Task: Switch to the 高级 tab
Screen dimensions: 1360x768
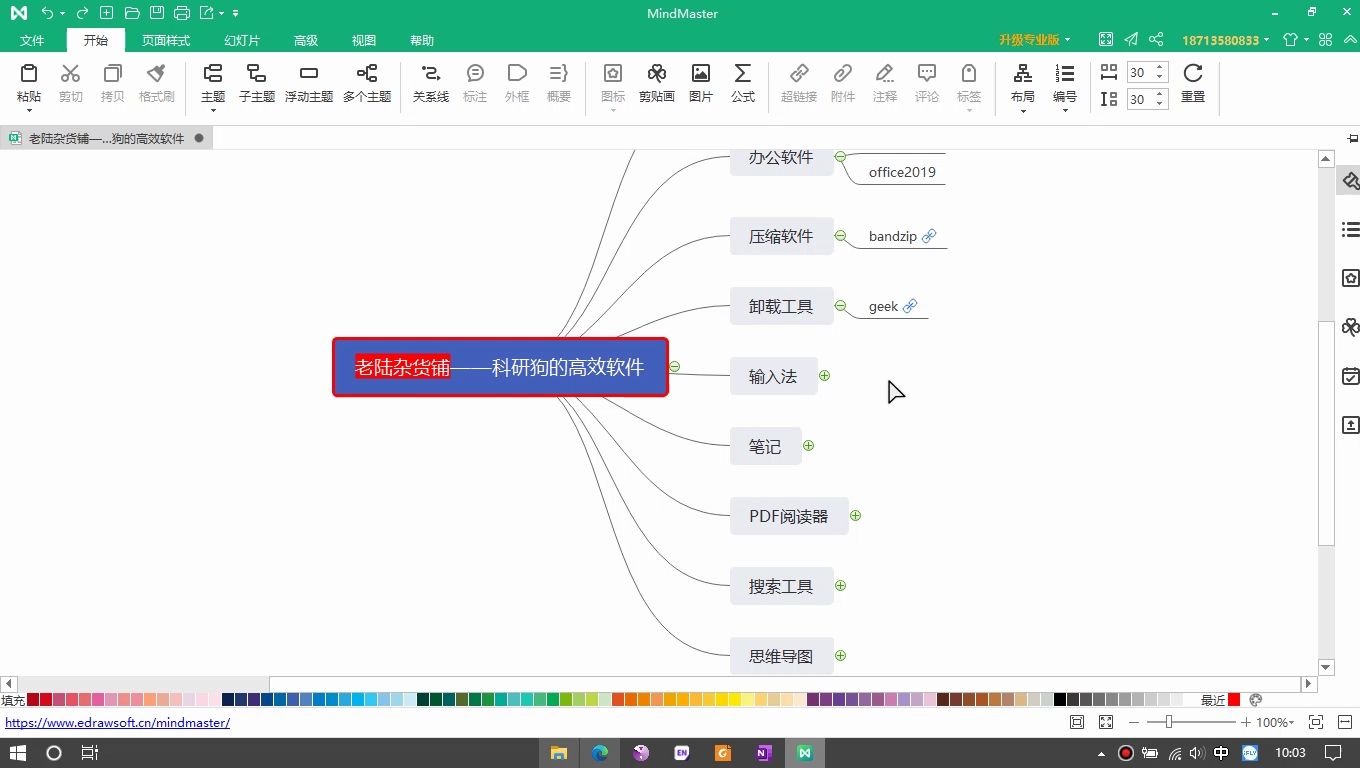Action: tap(306, 41)
